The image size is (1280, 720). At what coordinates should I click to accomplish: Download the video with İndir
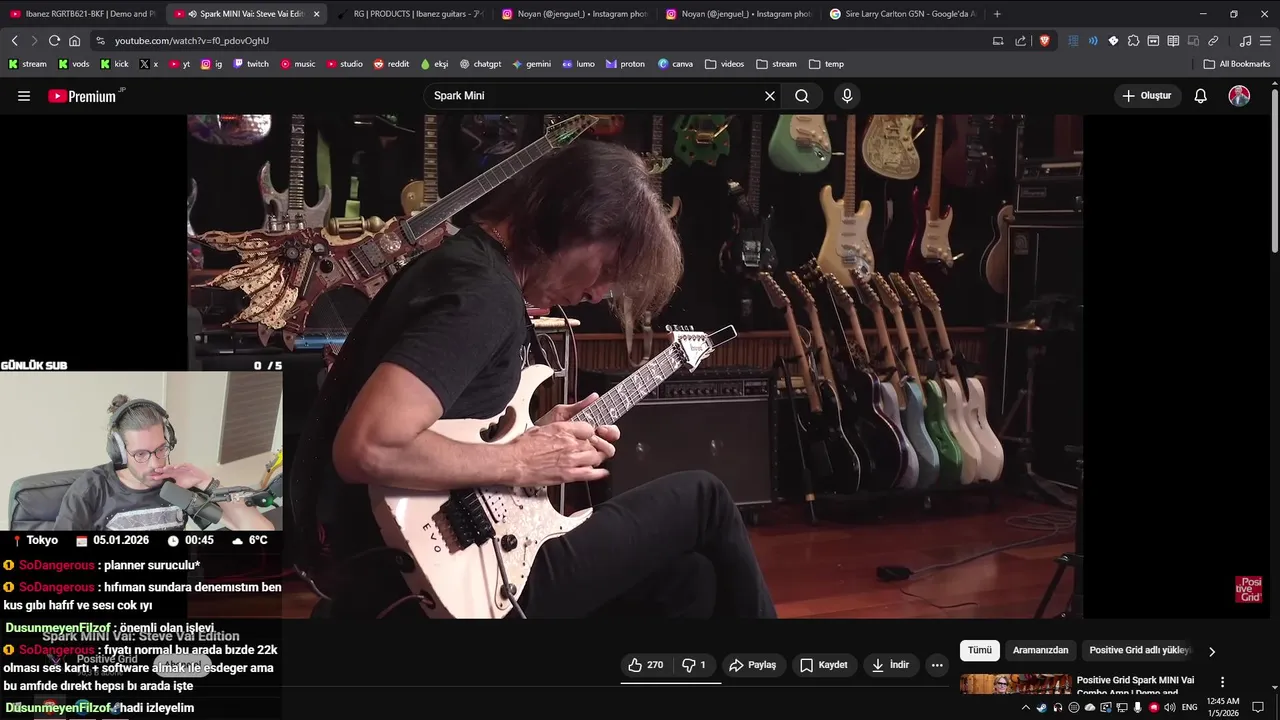[x=890, y=665]
